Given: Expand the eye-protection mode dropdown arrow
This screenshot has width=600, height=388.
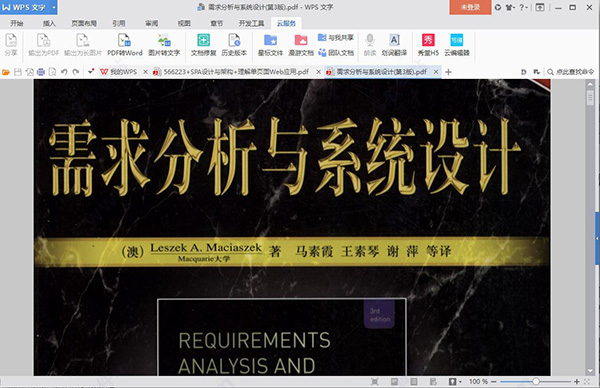Looking at the screenshot, I should coord(460,381).
